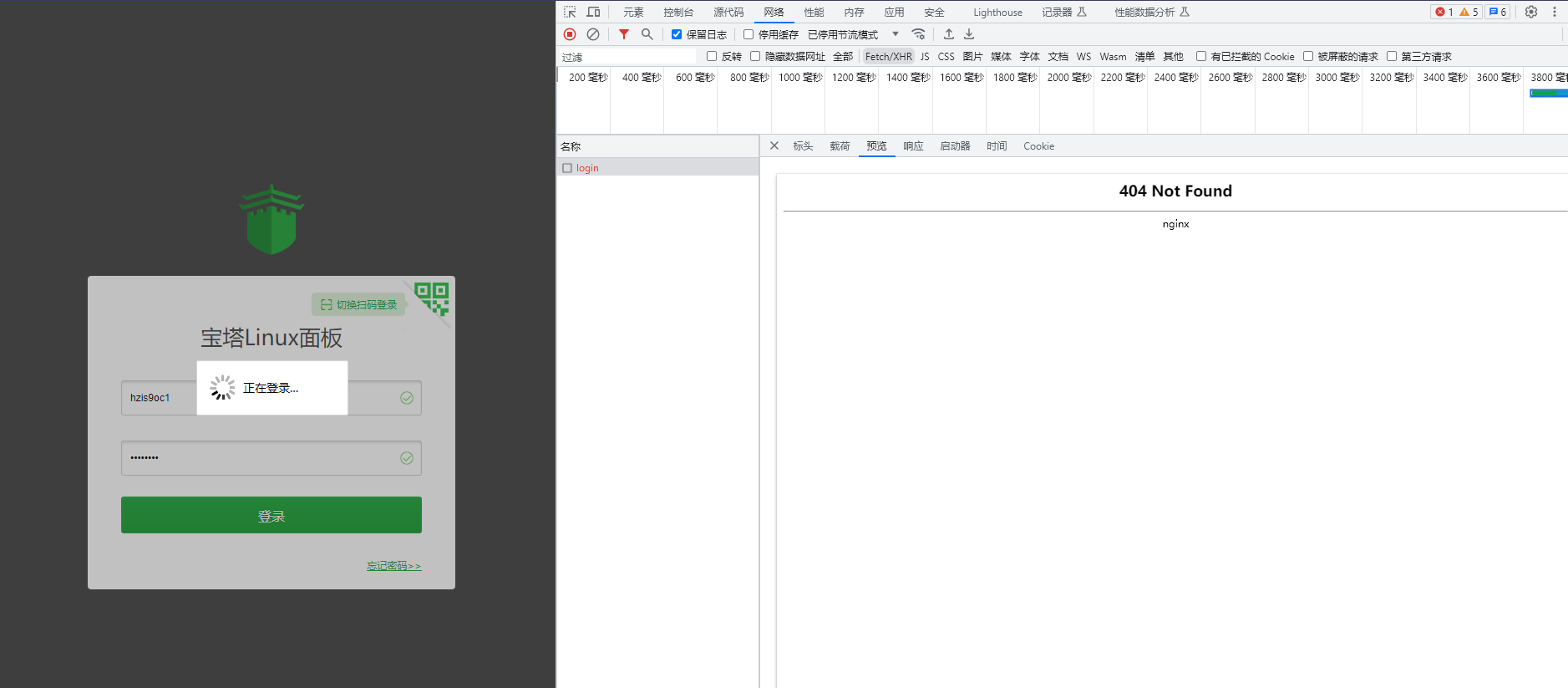This screenshot has width=1568, height=688.
Task: Check the blocked requests checkbox
Action: pyautogui.click(x=1308, y=56)
